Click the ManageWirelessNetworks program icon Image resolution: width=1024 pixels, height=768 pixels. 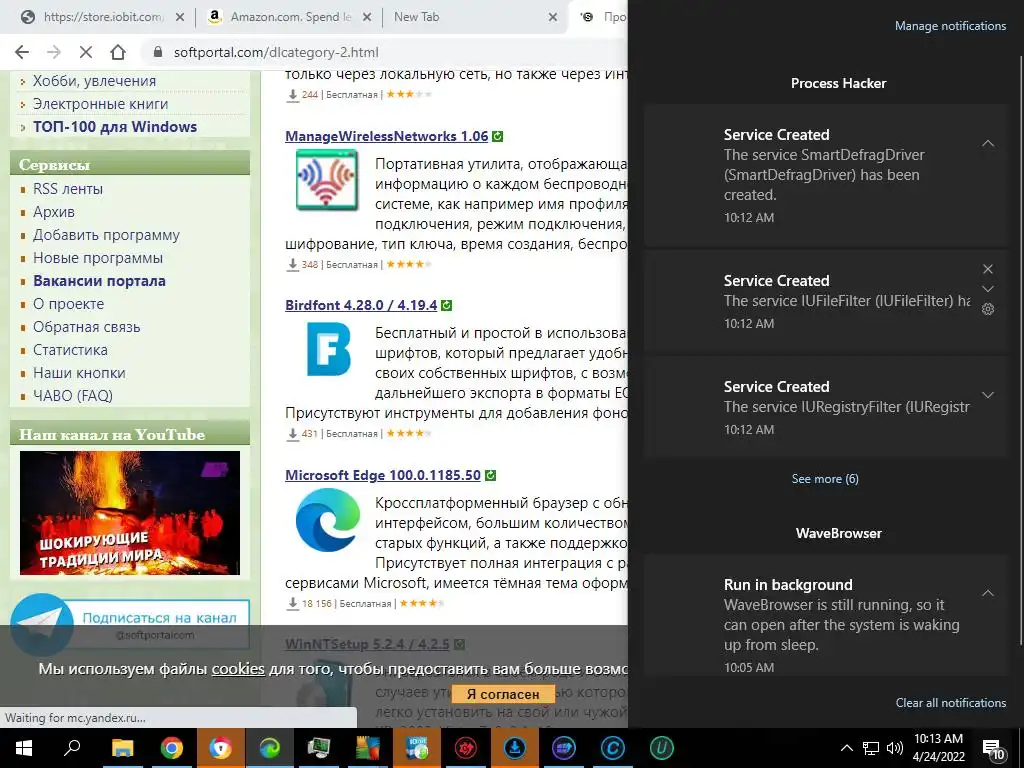(x=327, y=180)
